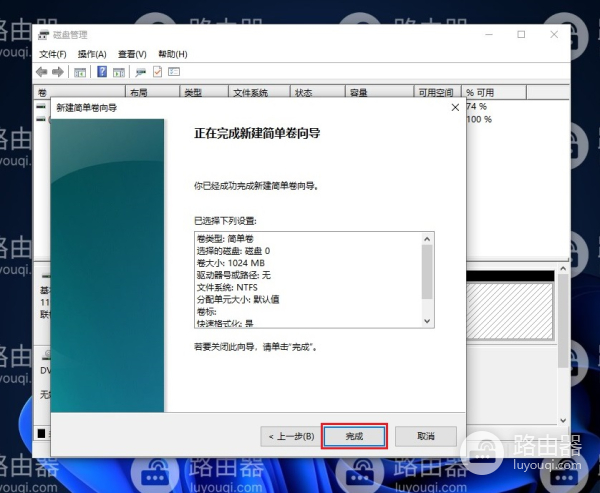Click the '卷类型: 简单卷' line
This screenshot has width=600, height=493.
(x=225, y=239)
